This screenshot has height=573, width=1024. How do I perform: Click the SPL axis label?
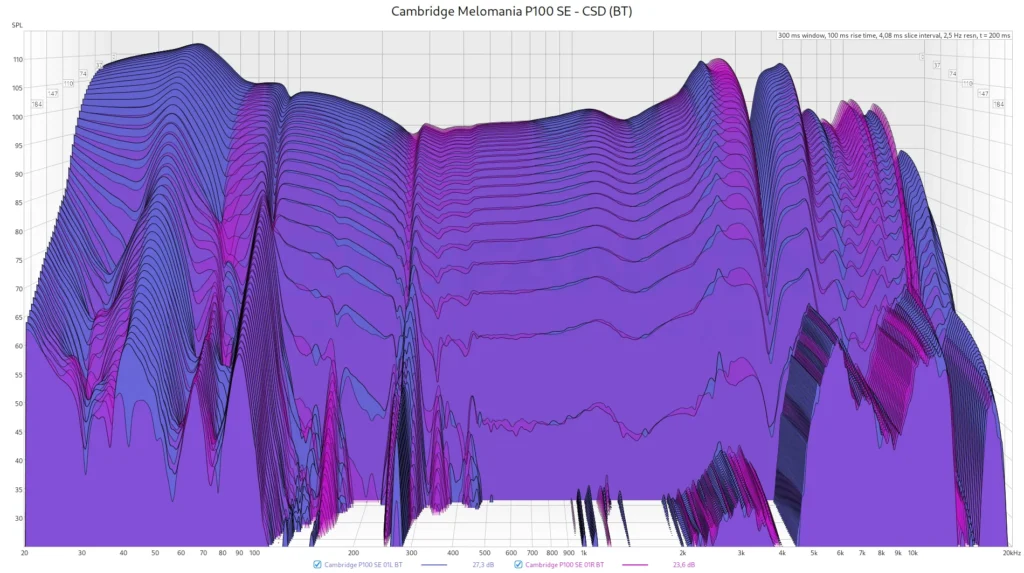[17, 25]
